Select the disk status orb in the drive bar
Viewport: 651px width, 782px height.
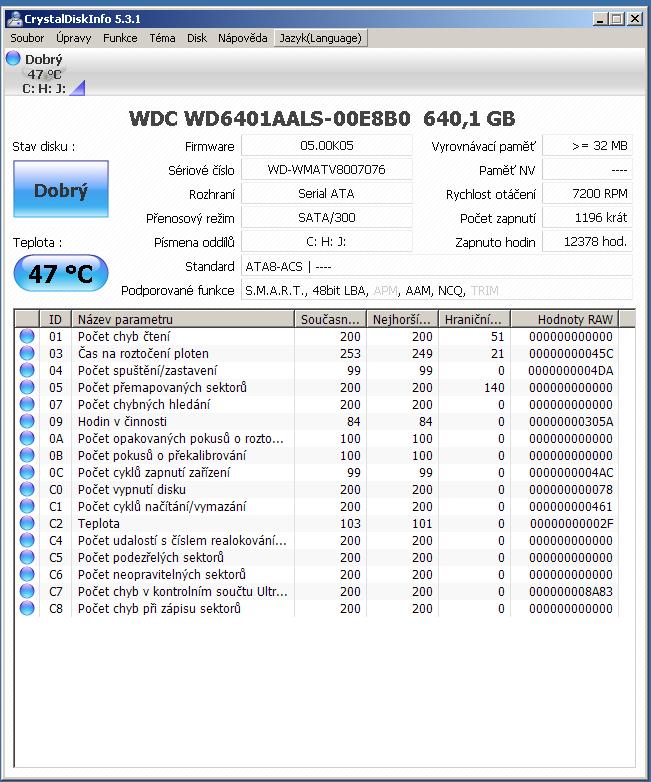[x=13, y=58]
